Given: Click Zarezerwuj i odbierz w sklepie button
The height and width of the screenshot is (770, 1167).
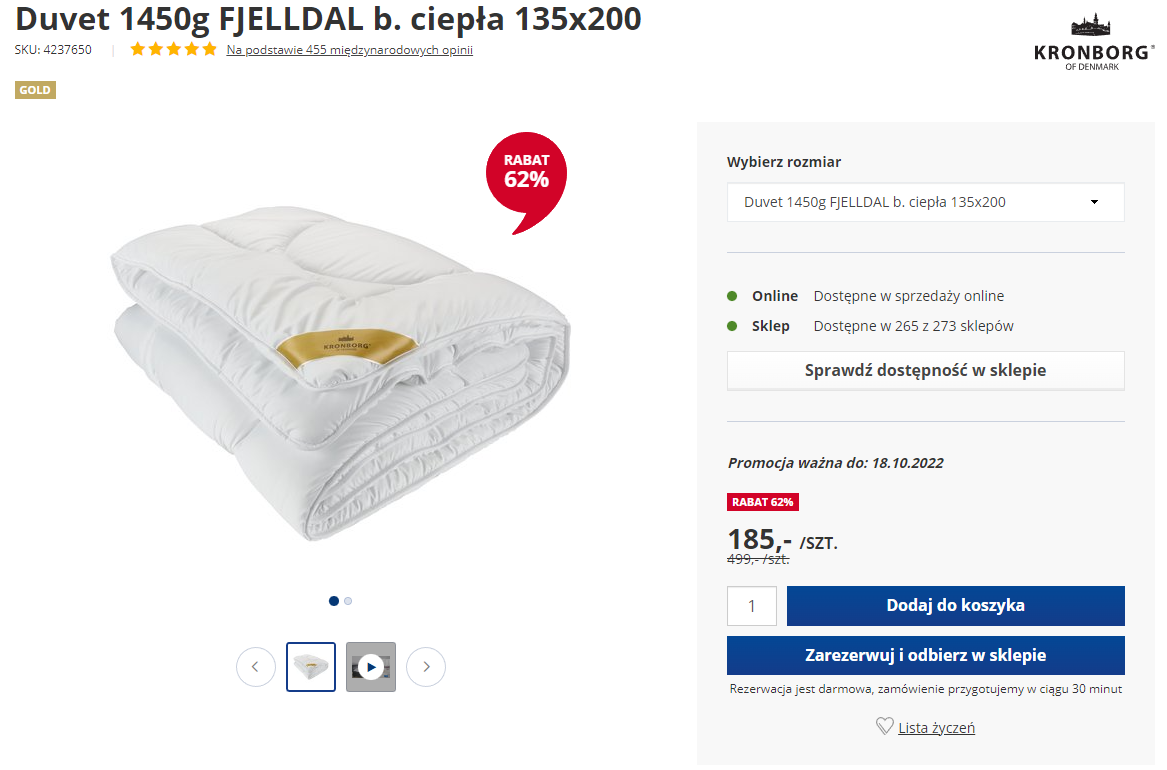Looking at the screenshot, I should (x=925, y=656).
